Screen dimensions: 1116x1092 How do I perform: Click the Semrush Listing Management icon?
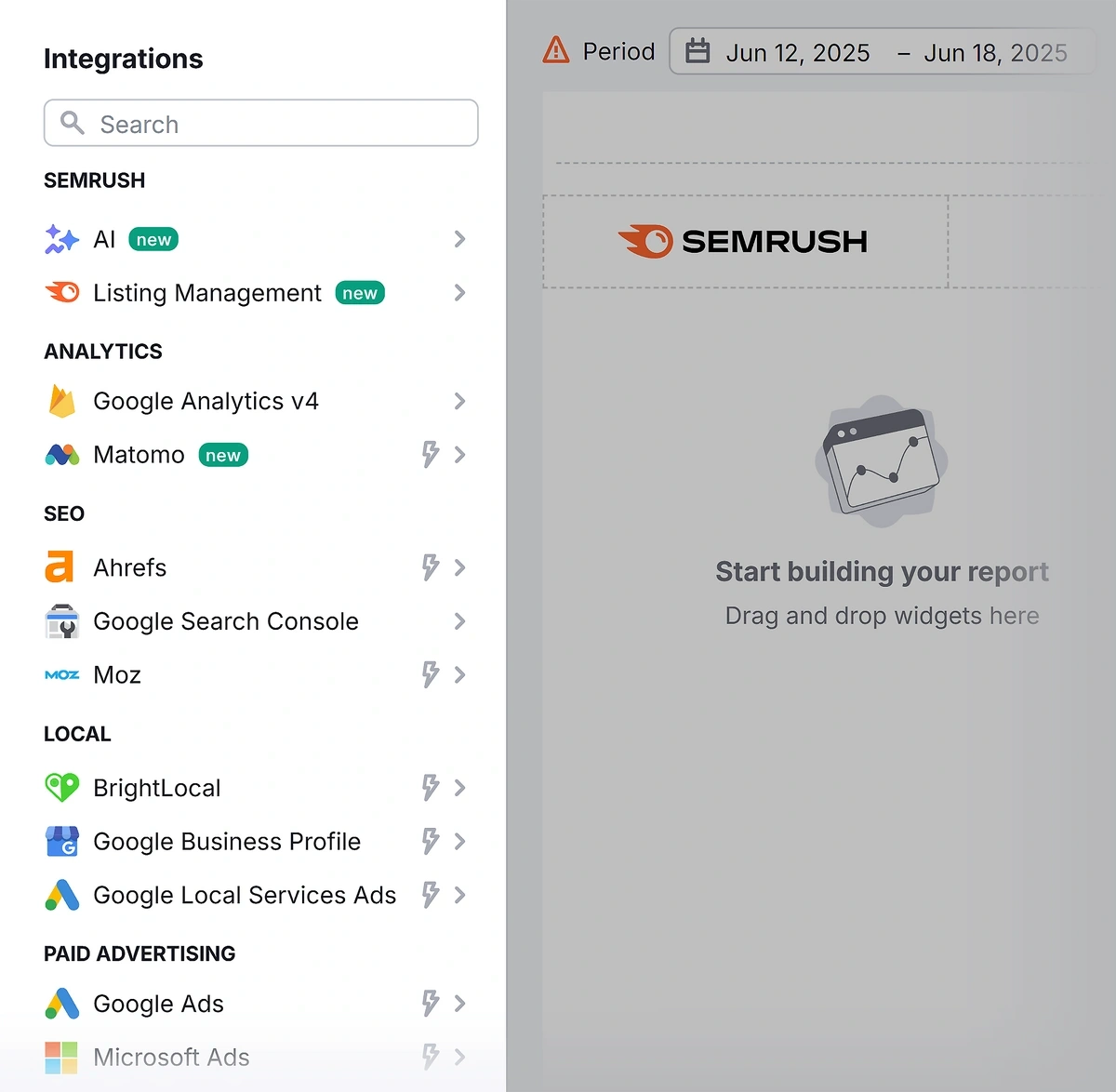(61, 292)
